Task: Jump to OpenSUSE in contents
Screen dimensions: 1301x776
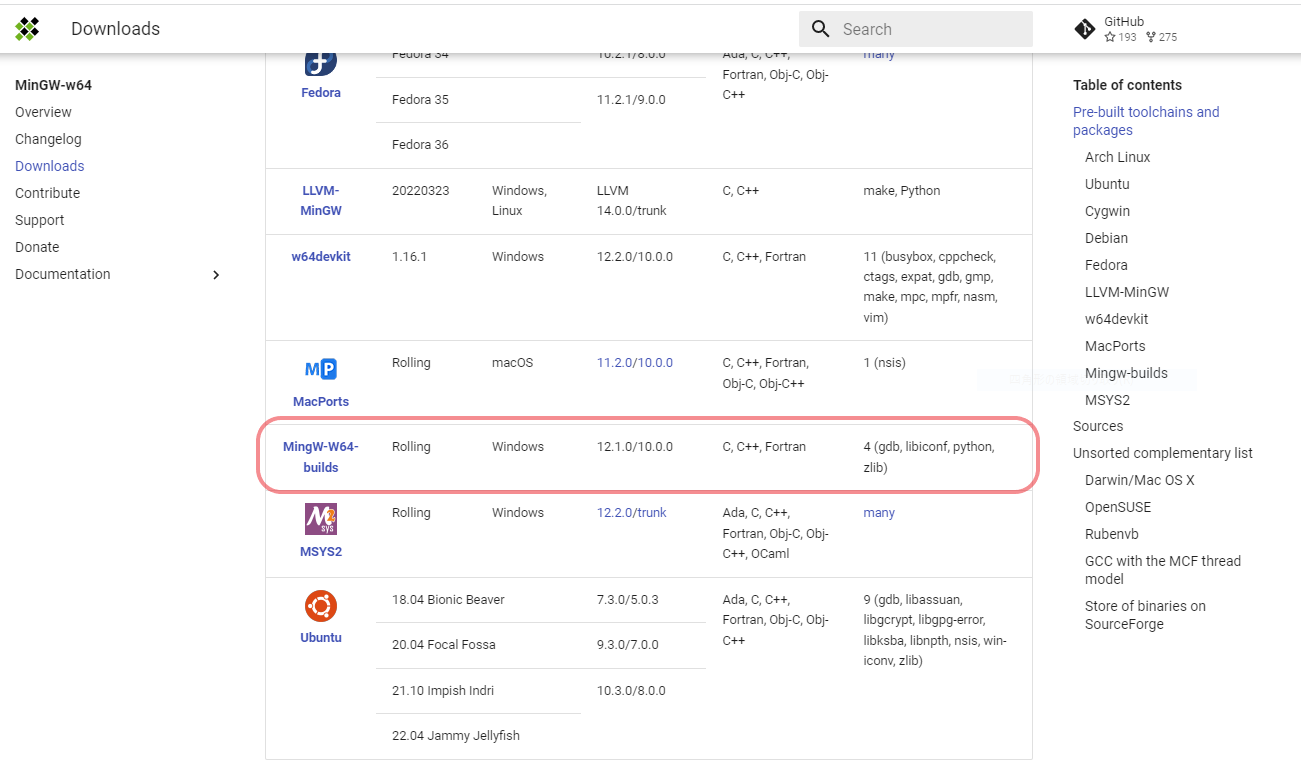Action: click(x=1118, y=507)
